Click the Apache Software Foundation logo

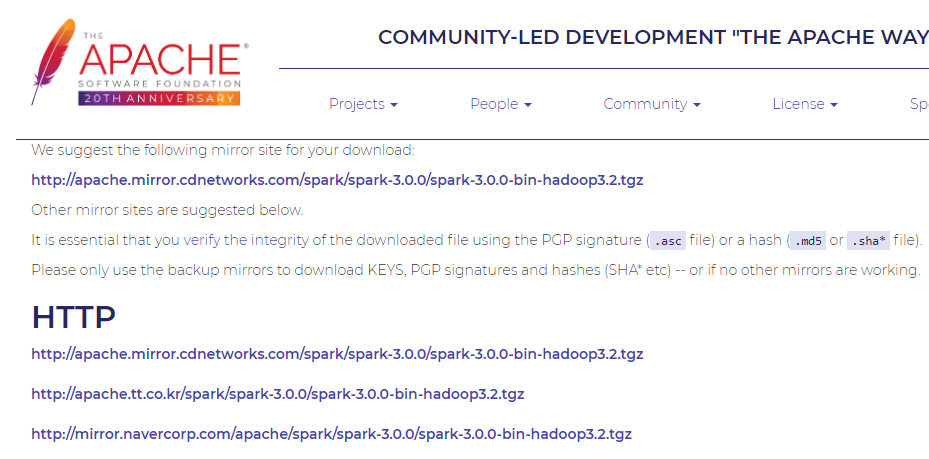(x=140, y=62)
